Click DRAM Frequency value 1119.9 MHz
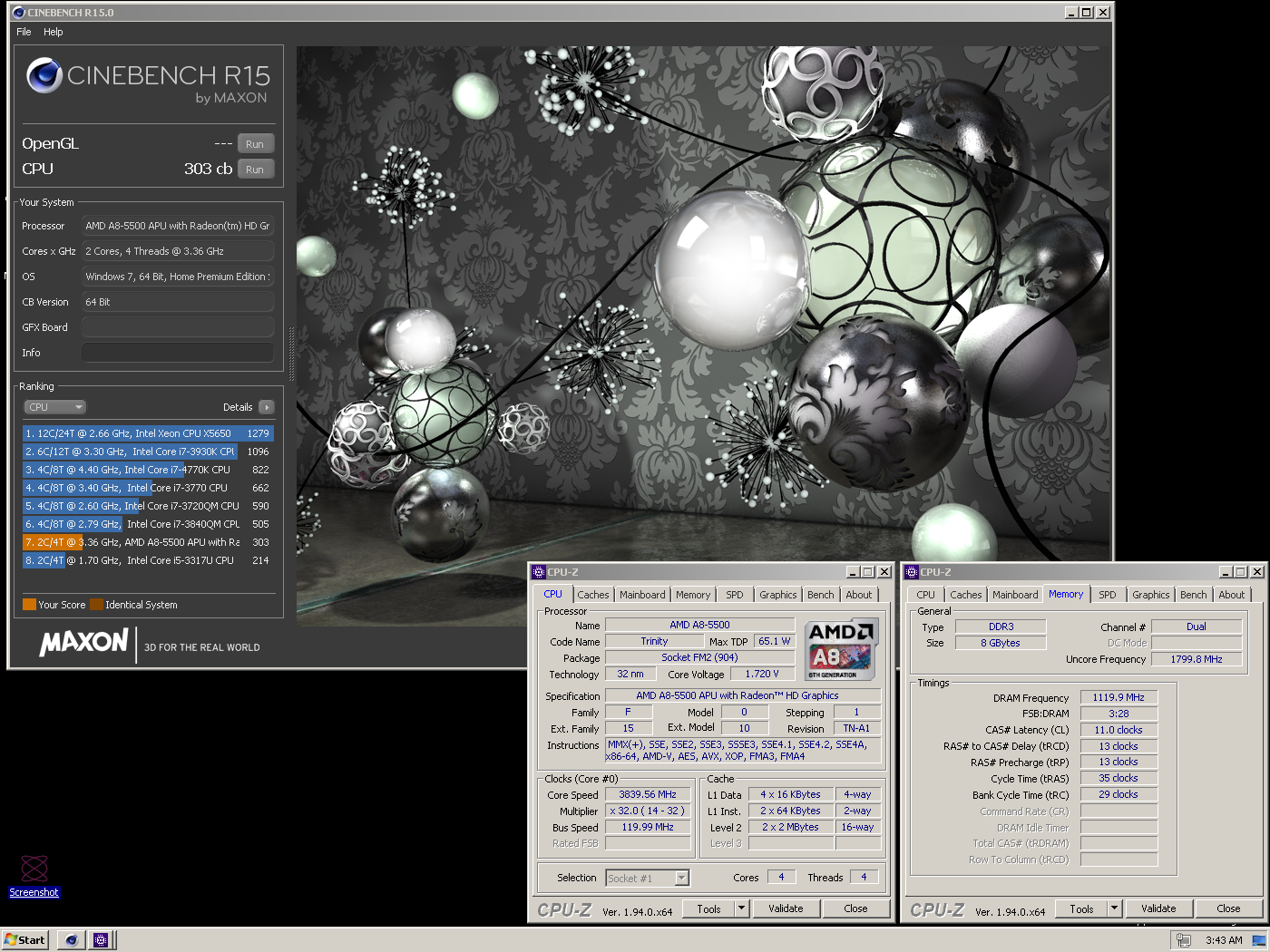The image size is (1270, 952). 1119,697
